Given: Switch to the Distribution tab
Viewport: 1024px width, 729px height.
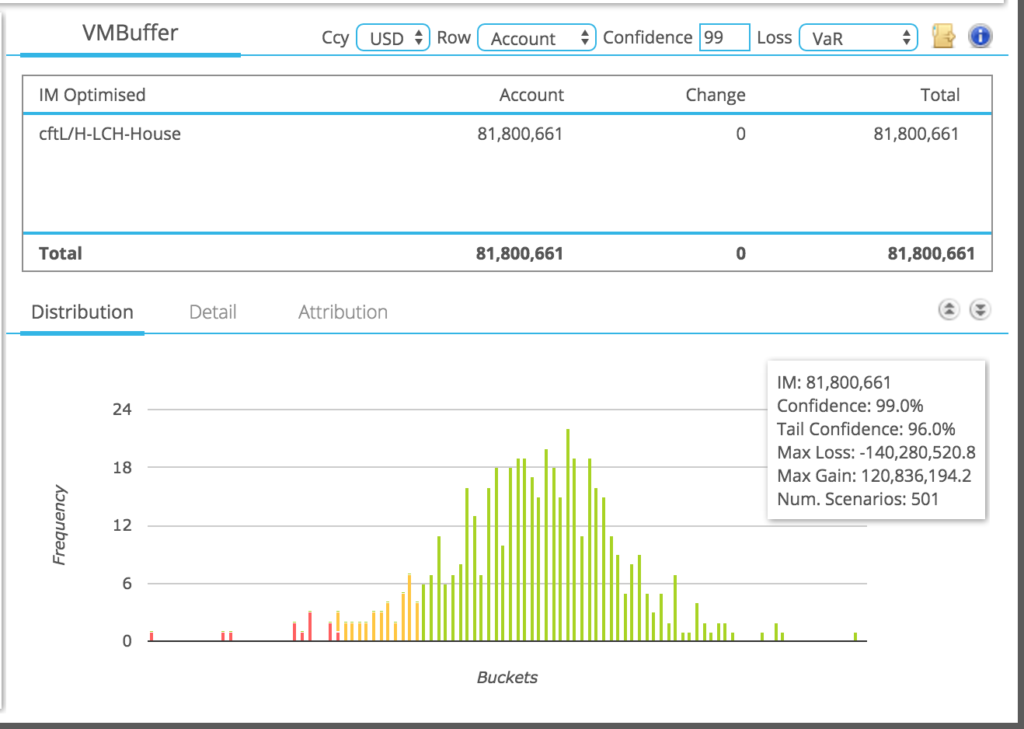Looking at the screenshot, I should click(x=82, y=312).
